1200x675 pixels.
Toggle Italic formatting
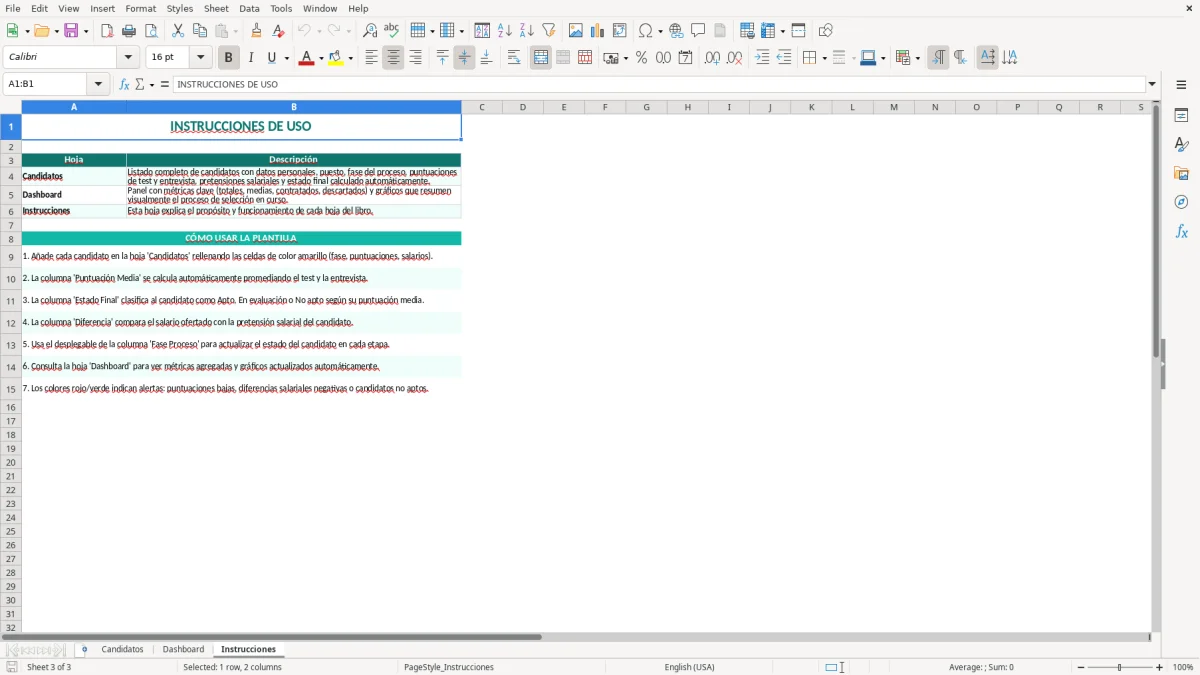pos(251,58)
